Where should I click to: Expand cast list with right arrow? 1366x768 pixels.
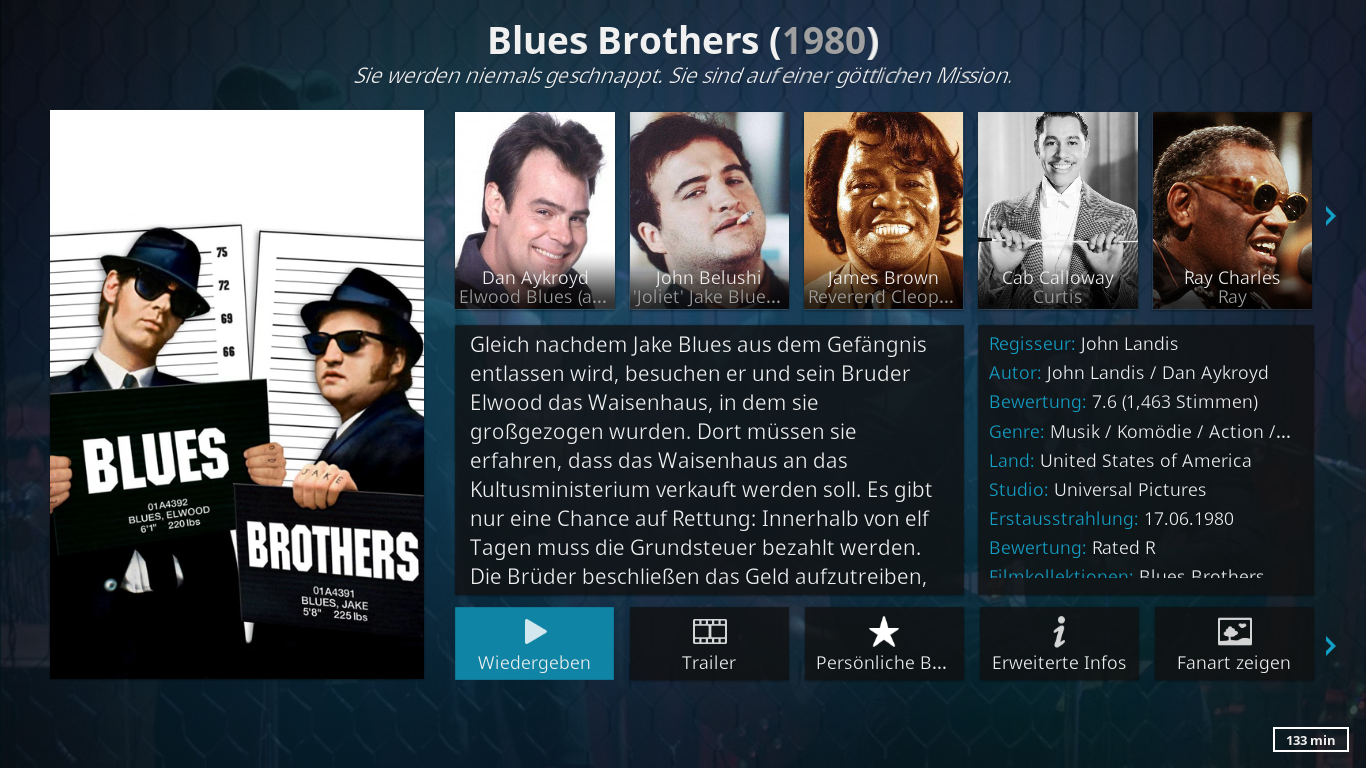(x=1330, y=215)
